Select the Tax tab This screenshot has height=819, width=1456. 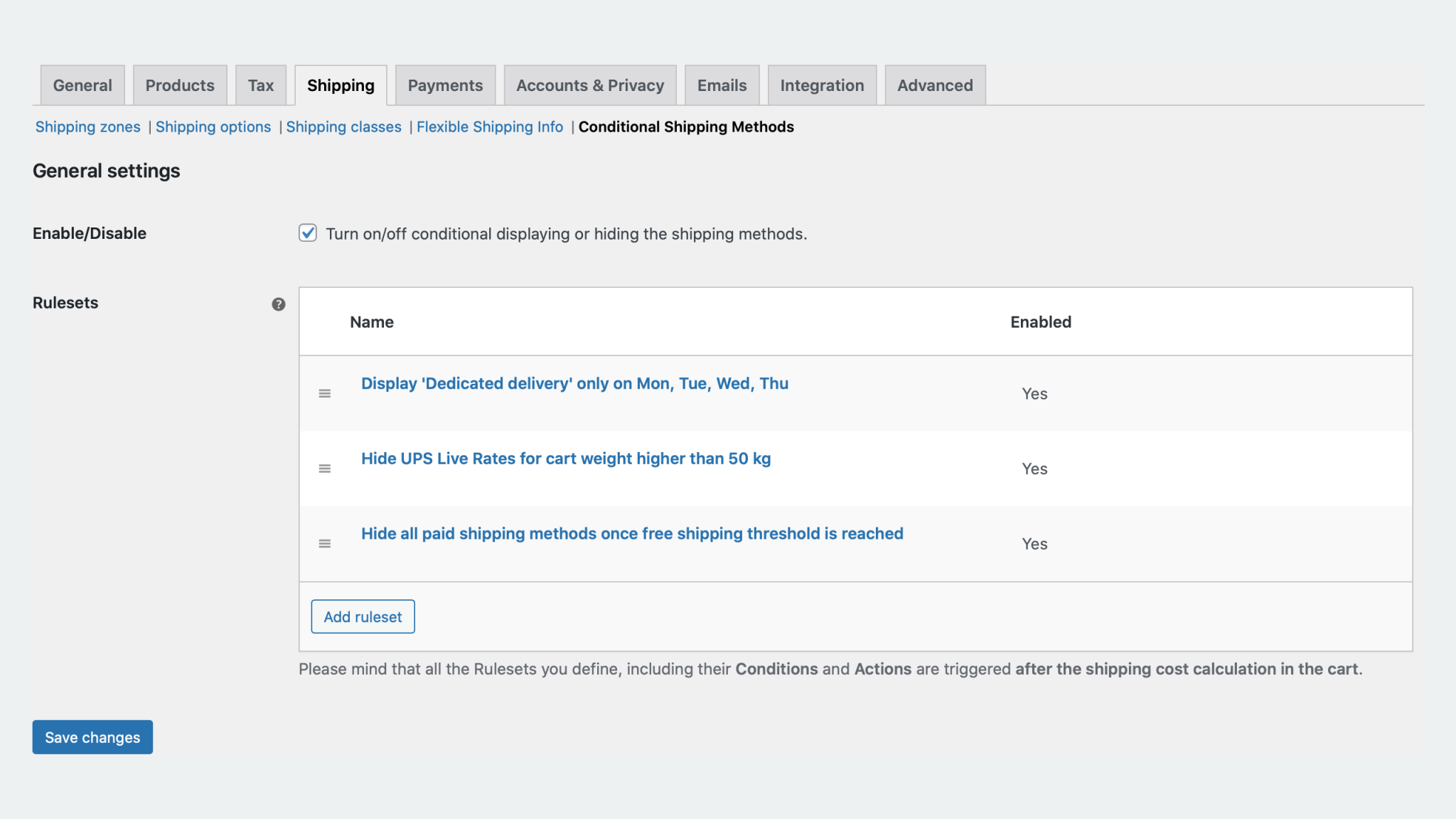click(261, 85)
